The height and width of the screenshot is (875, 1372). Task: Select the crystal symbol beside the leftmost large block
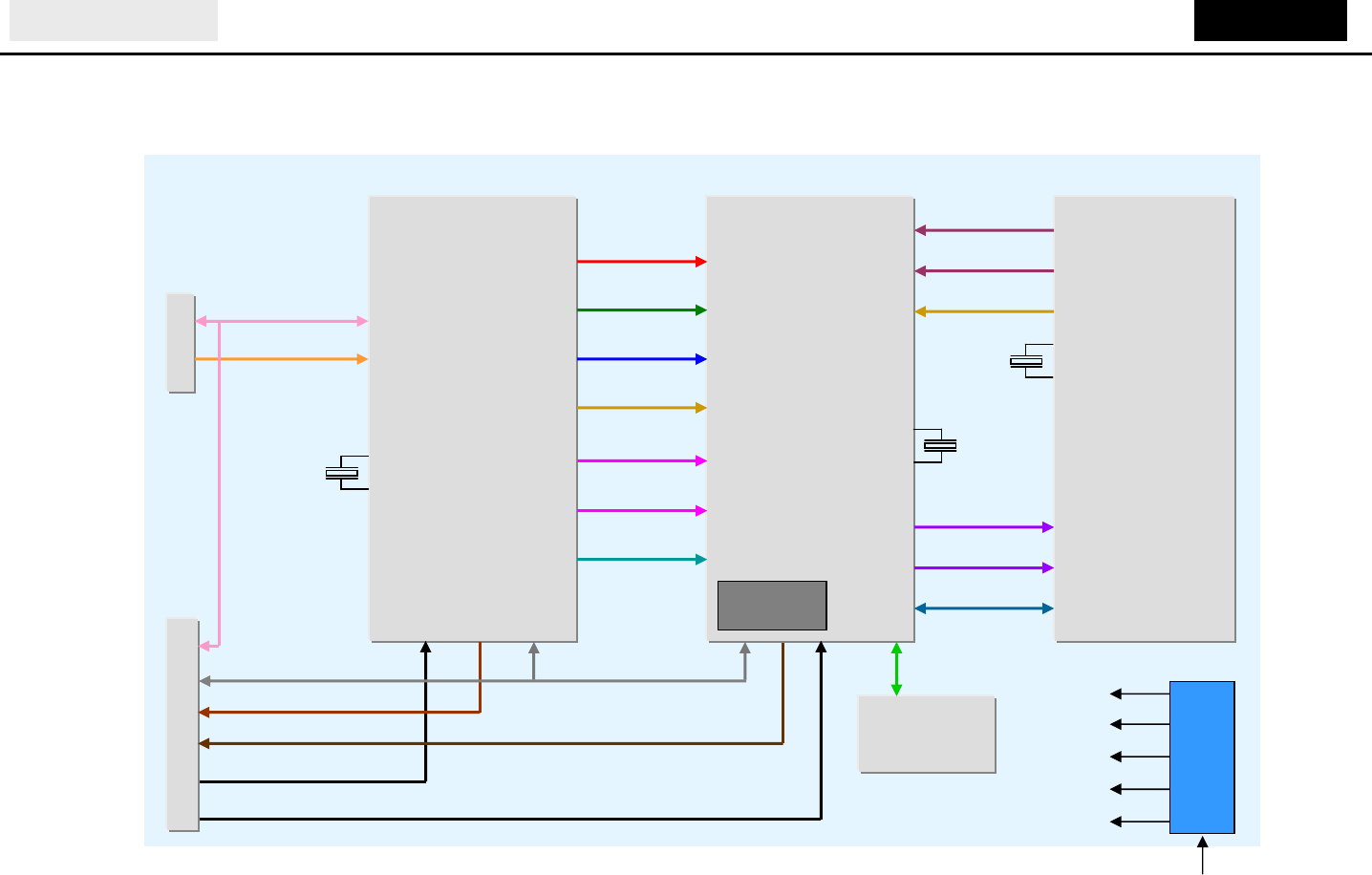[x=347, y=473]
